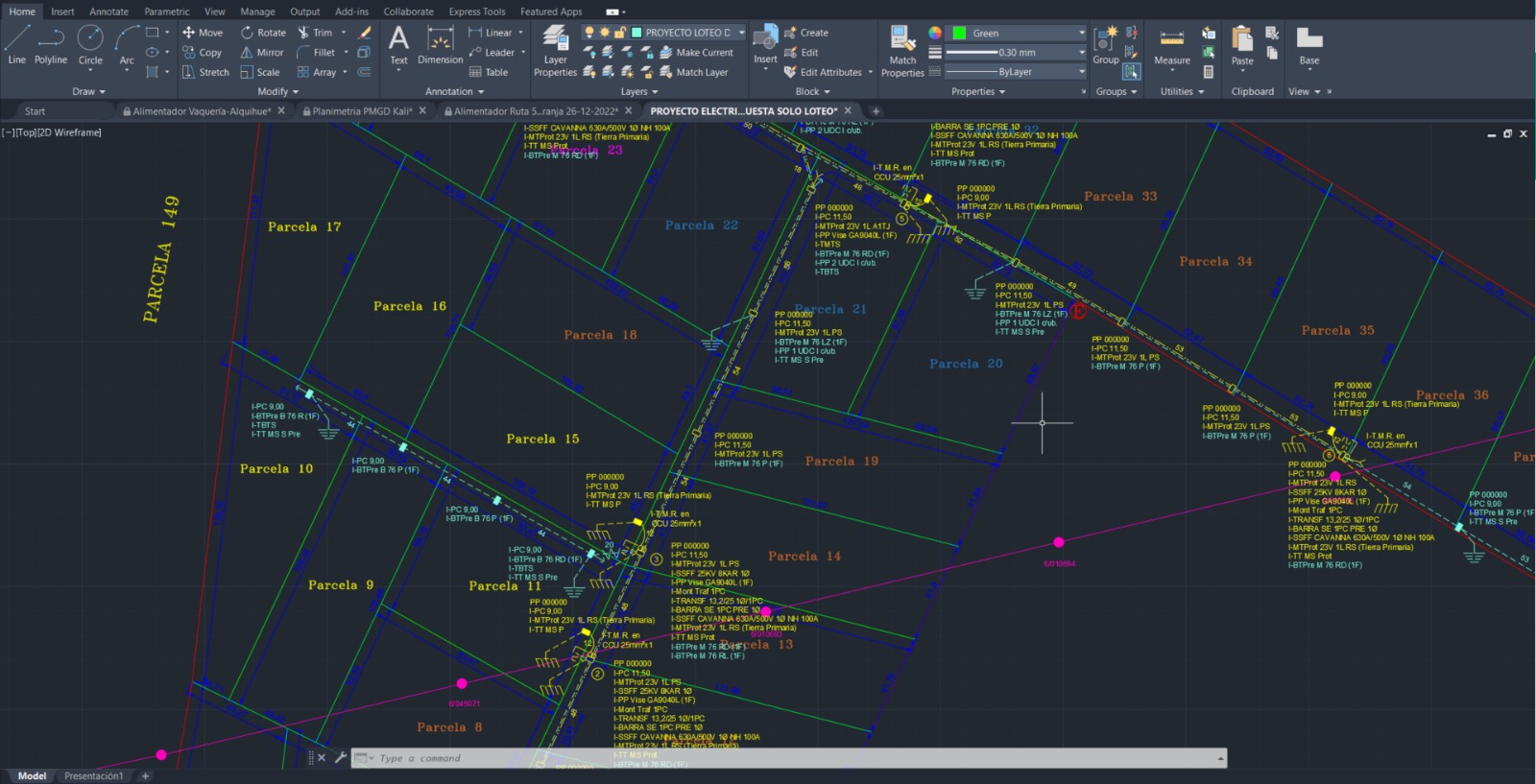Insert a Table annotation
The height and width of the screenshot is (784, 1536).
tap(489, 72)
